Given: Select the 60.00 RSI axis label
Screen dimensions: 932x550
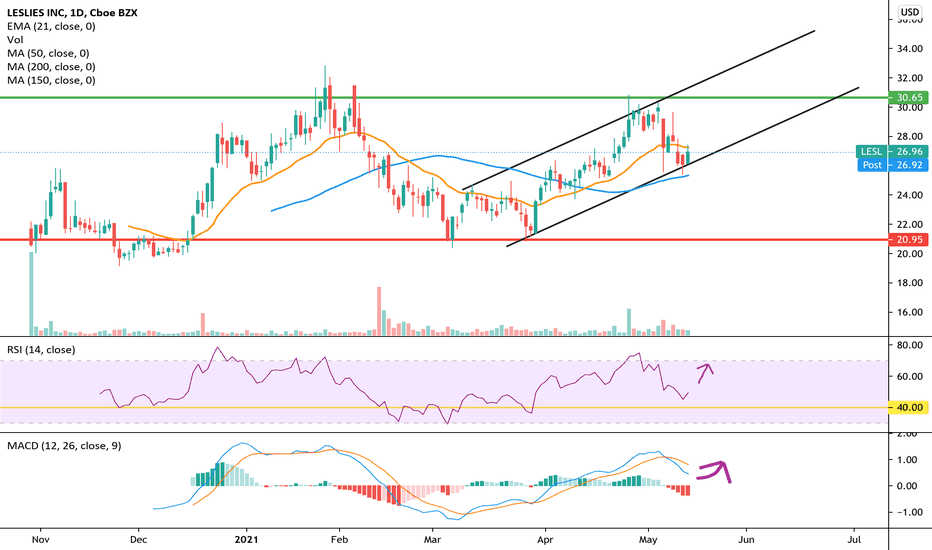Looking at the screenshot, I should pyautogui.click(x=909, y=376).
